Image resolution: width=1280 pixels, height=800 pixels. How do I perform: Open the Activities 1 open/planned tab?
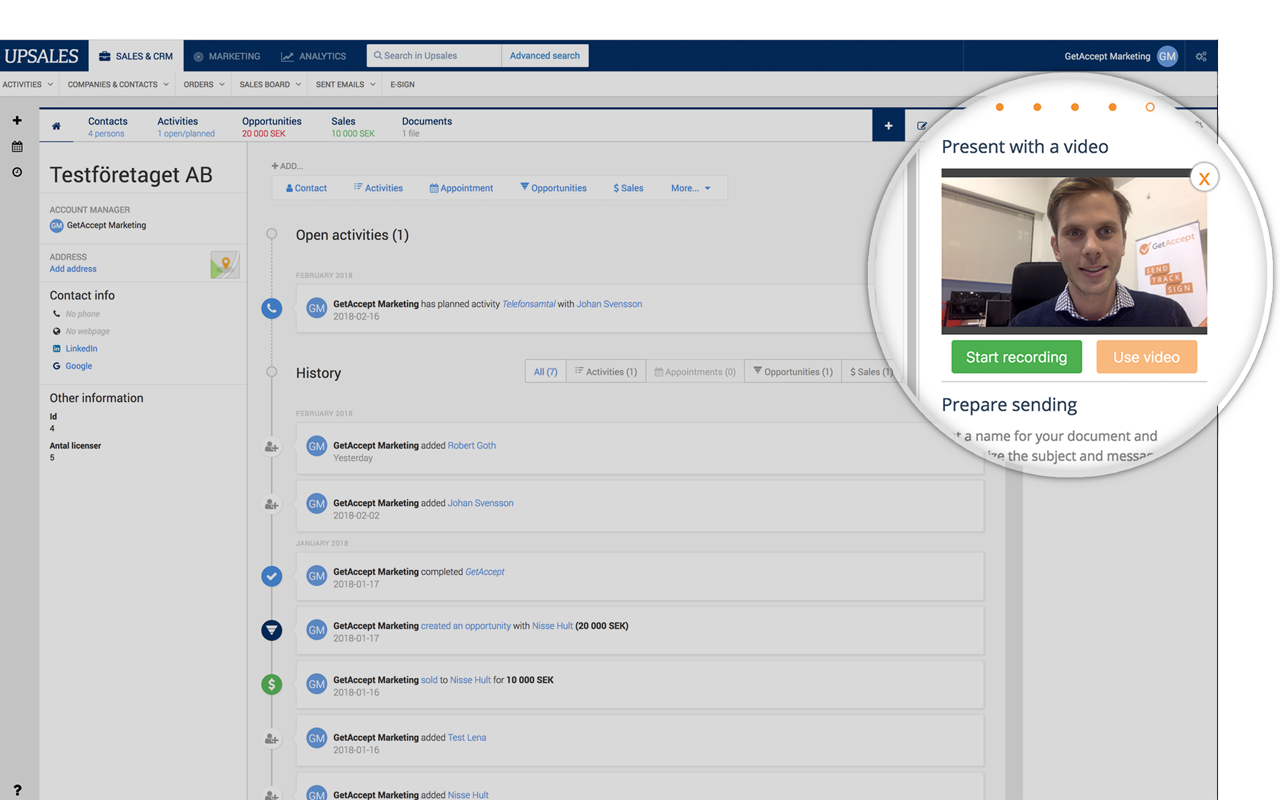[186, 126]
